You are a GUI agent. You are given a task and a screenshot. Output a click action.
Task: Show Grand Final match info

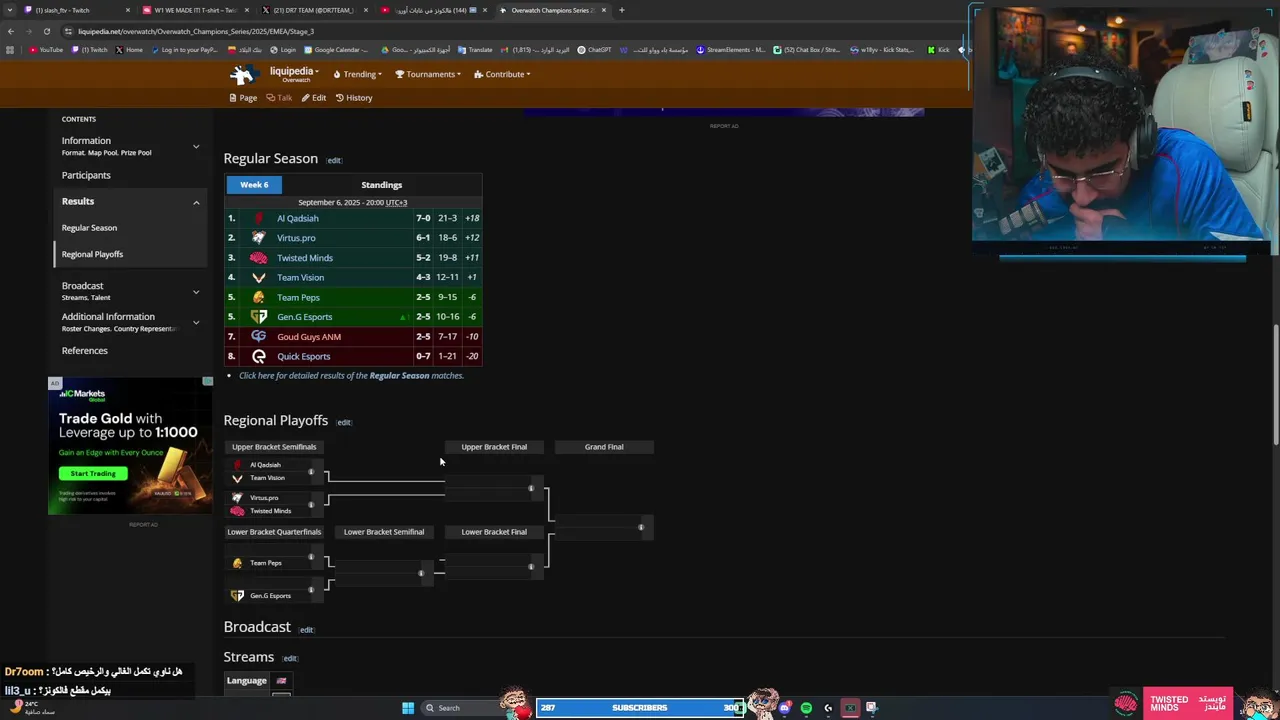point(641,527)
